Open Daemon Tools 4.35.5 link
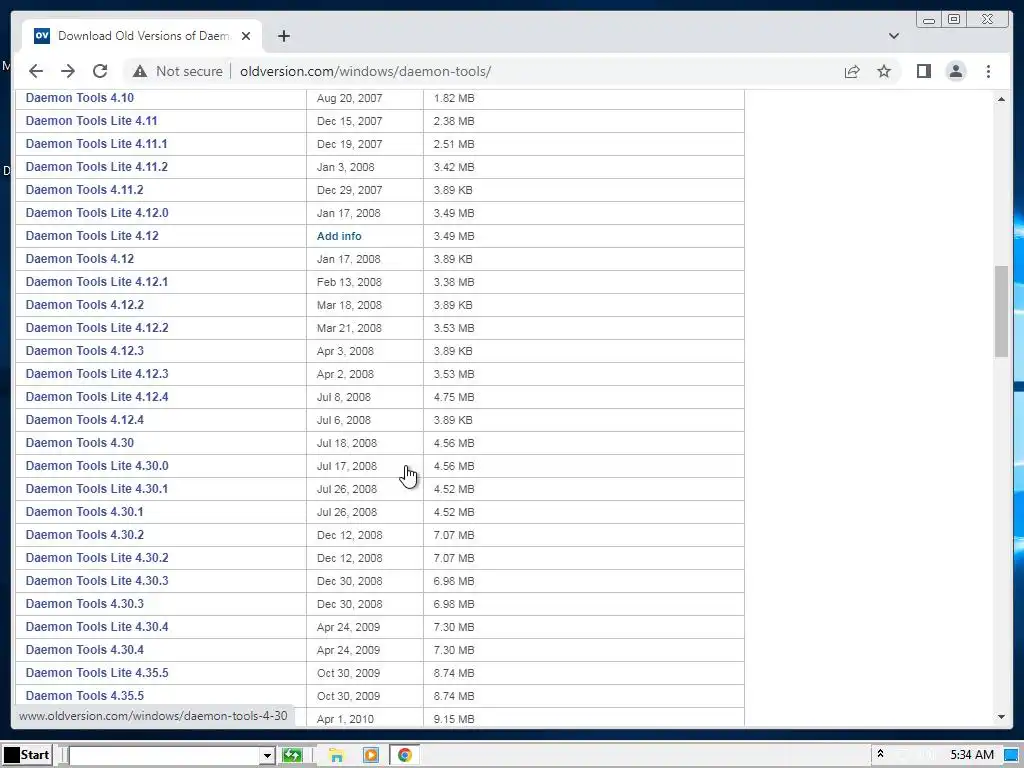This screenshot has height=768, width=1024. pyautogui.click(x=84, y=696)
